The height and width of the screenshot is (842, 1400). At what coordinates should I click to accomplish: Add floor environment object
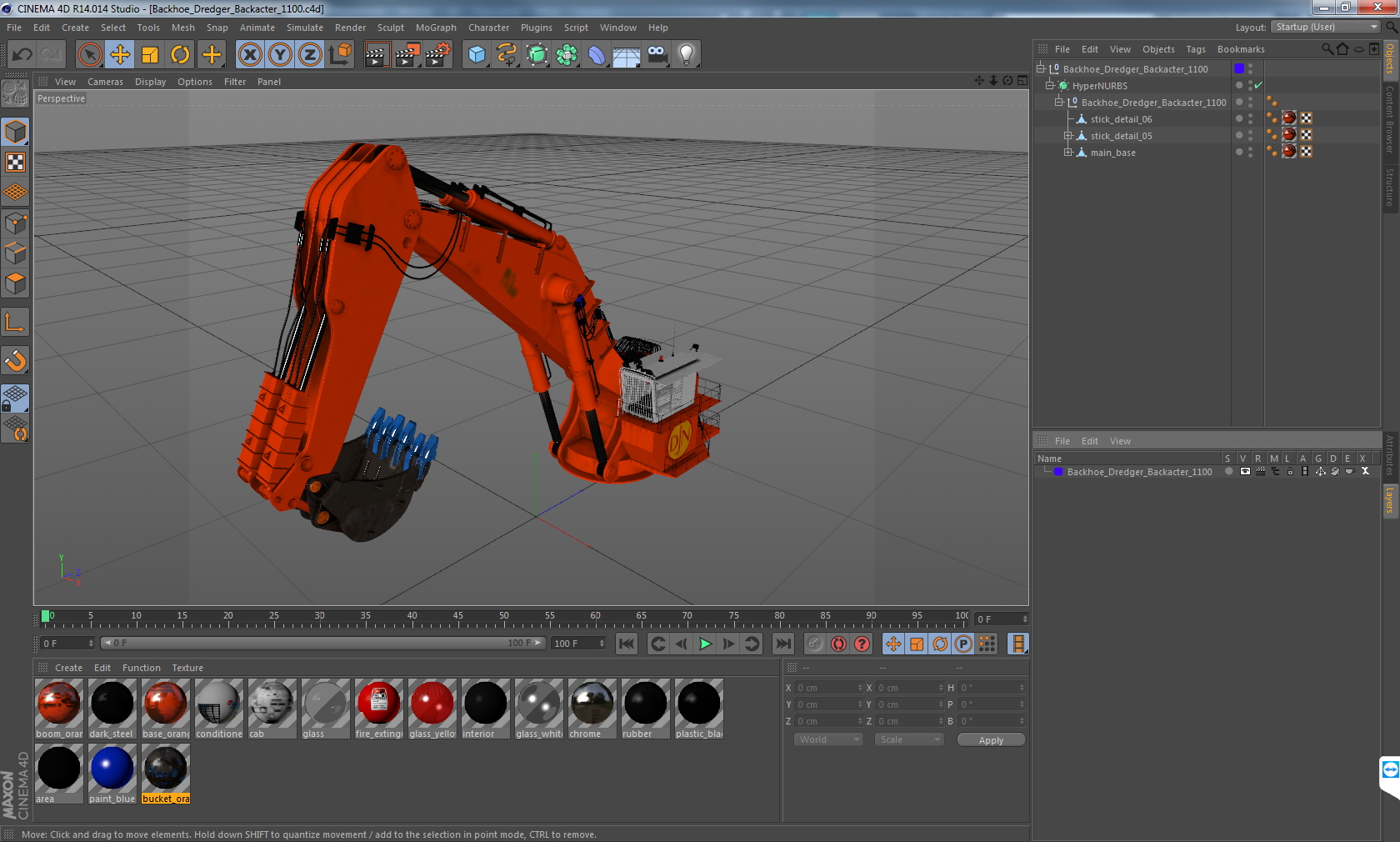pyautogui.click(x=627, y=55)
